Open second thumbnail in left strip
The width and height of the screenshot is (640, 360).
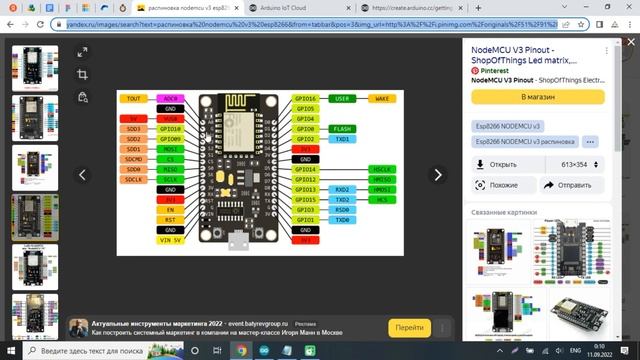coord(35,118)
